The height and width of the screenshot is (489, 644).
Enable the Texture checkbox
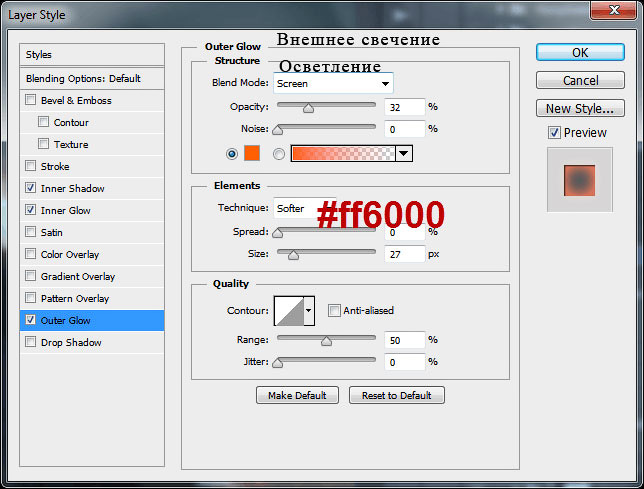point(43,144)
